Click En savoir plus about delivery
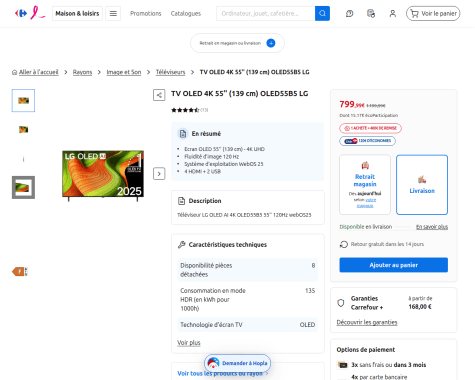The height and width of the screenshot is (380, 475). pyautogui.click(x=432, y=227)
